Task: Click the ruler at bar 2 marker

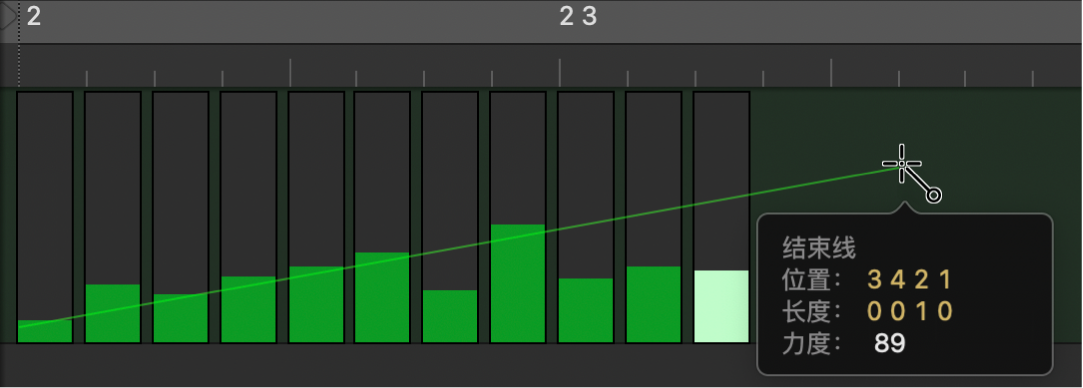Action: click(x=34, y=16)
